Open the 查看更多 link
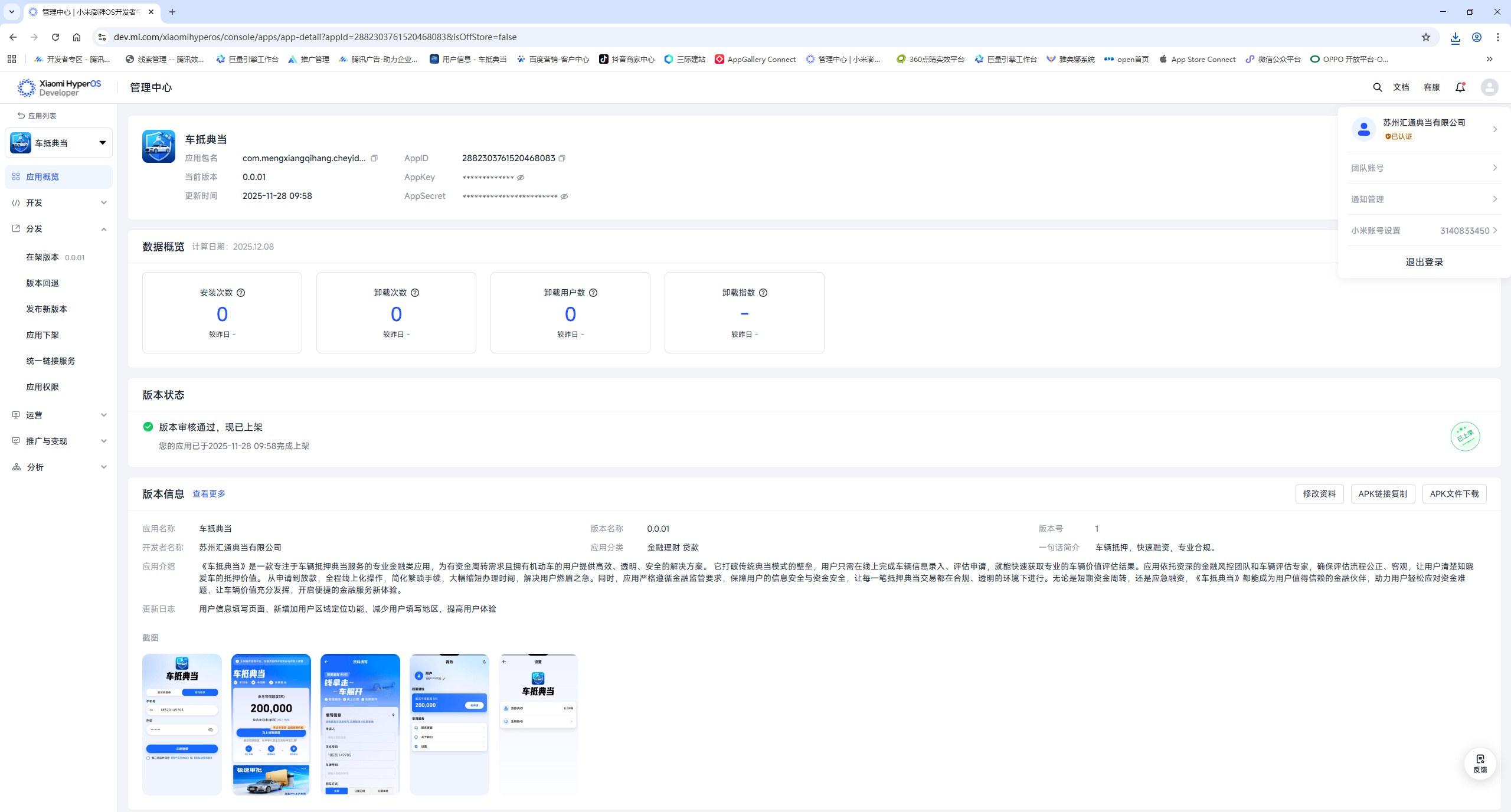The height and width of the screenshot is (812, 1511). (x=209, y=494)
